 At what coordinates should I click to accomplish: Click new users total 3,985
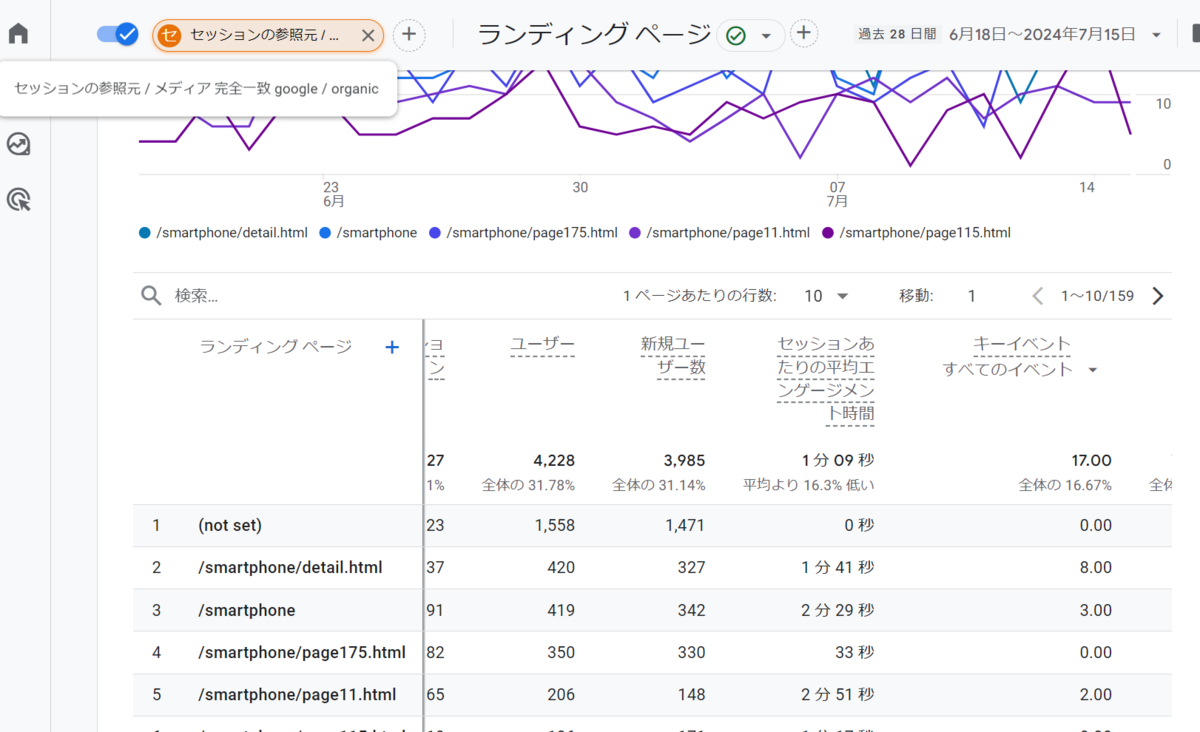[x=684, y=461]
